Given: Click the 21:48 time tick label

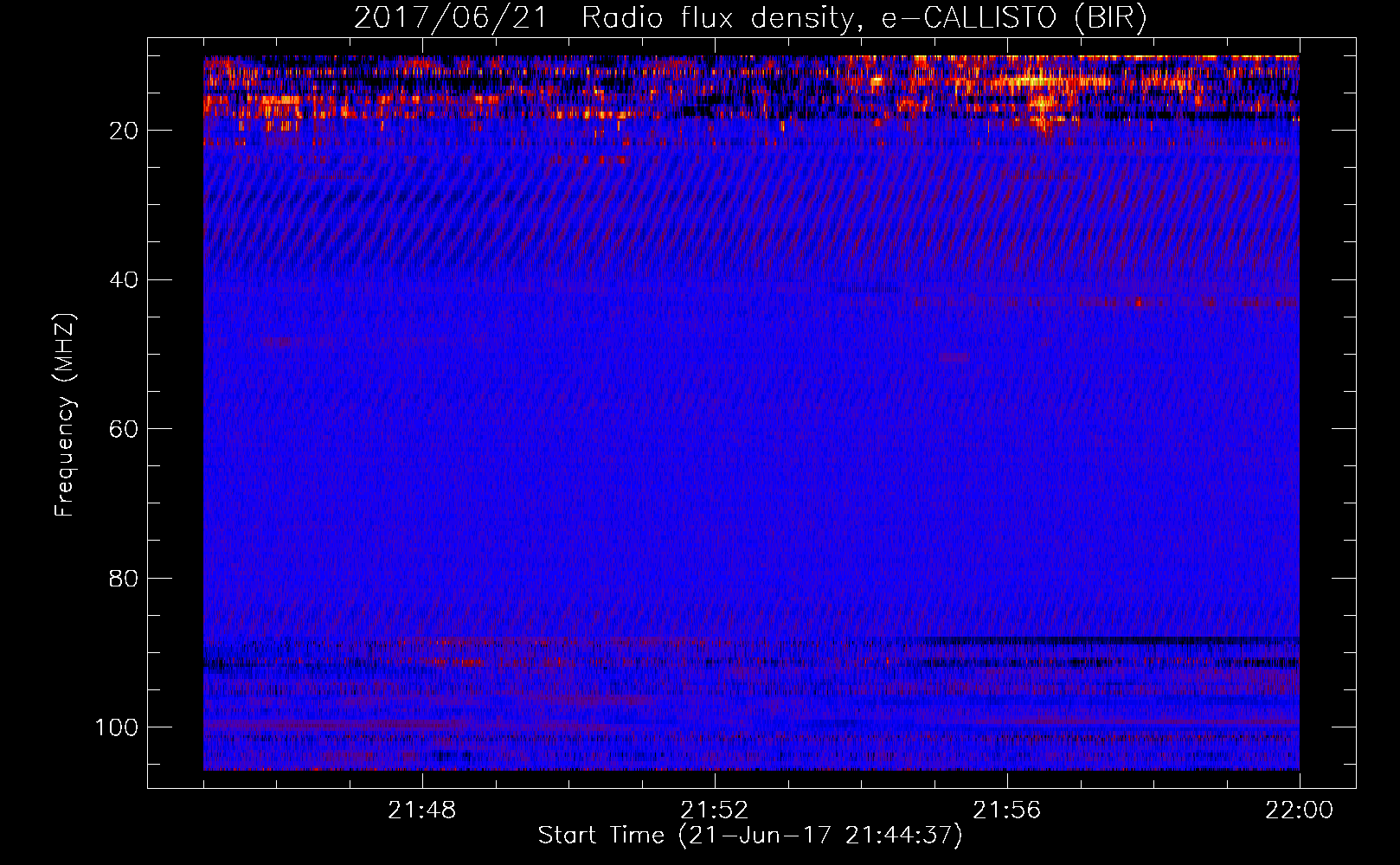Looking at the screenshot, I should point(422,811).
